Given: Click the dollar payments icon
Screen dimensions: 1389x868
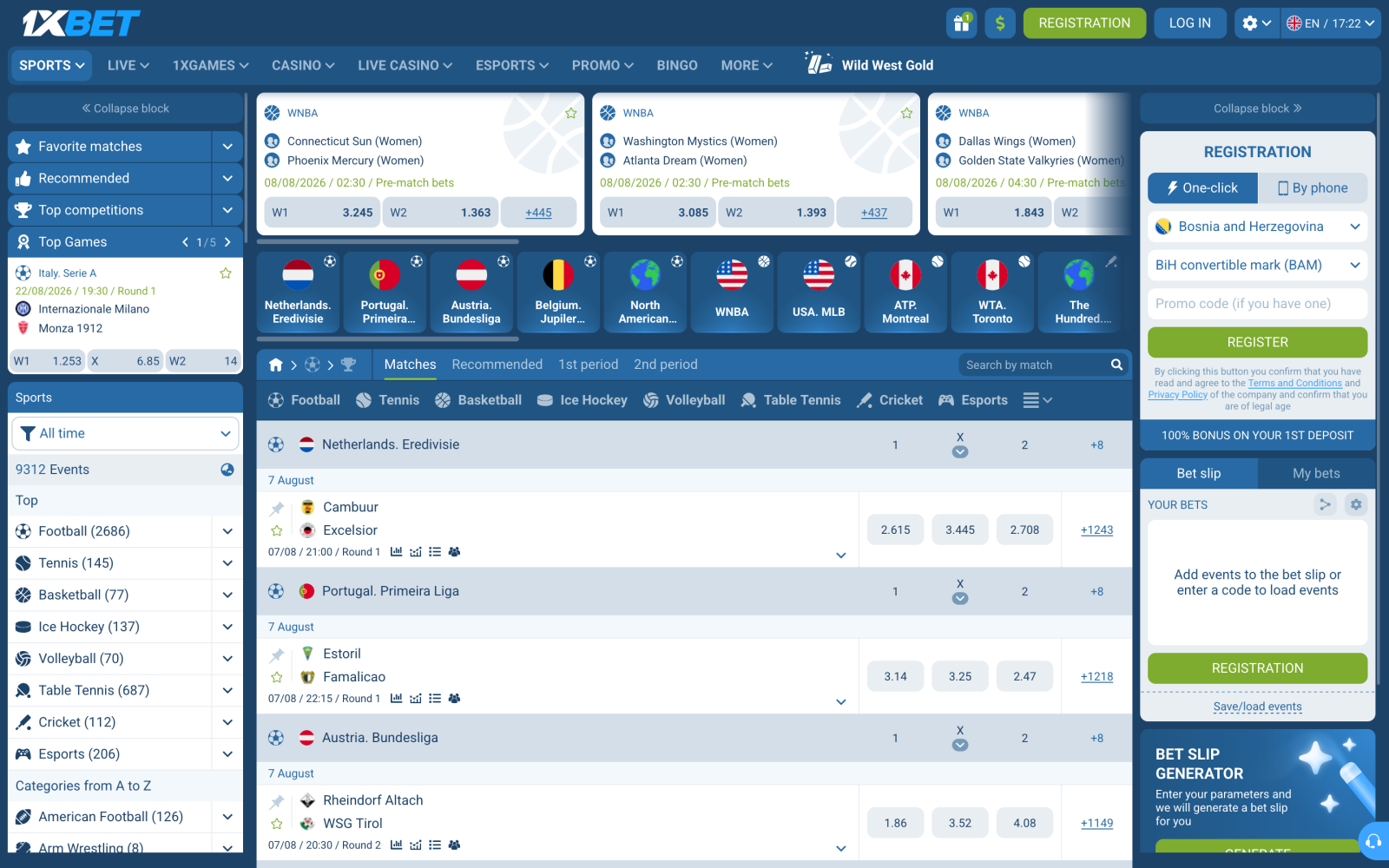Looking at the screenshot, I should (x=1000, y=23).
